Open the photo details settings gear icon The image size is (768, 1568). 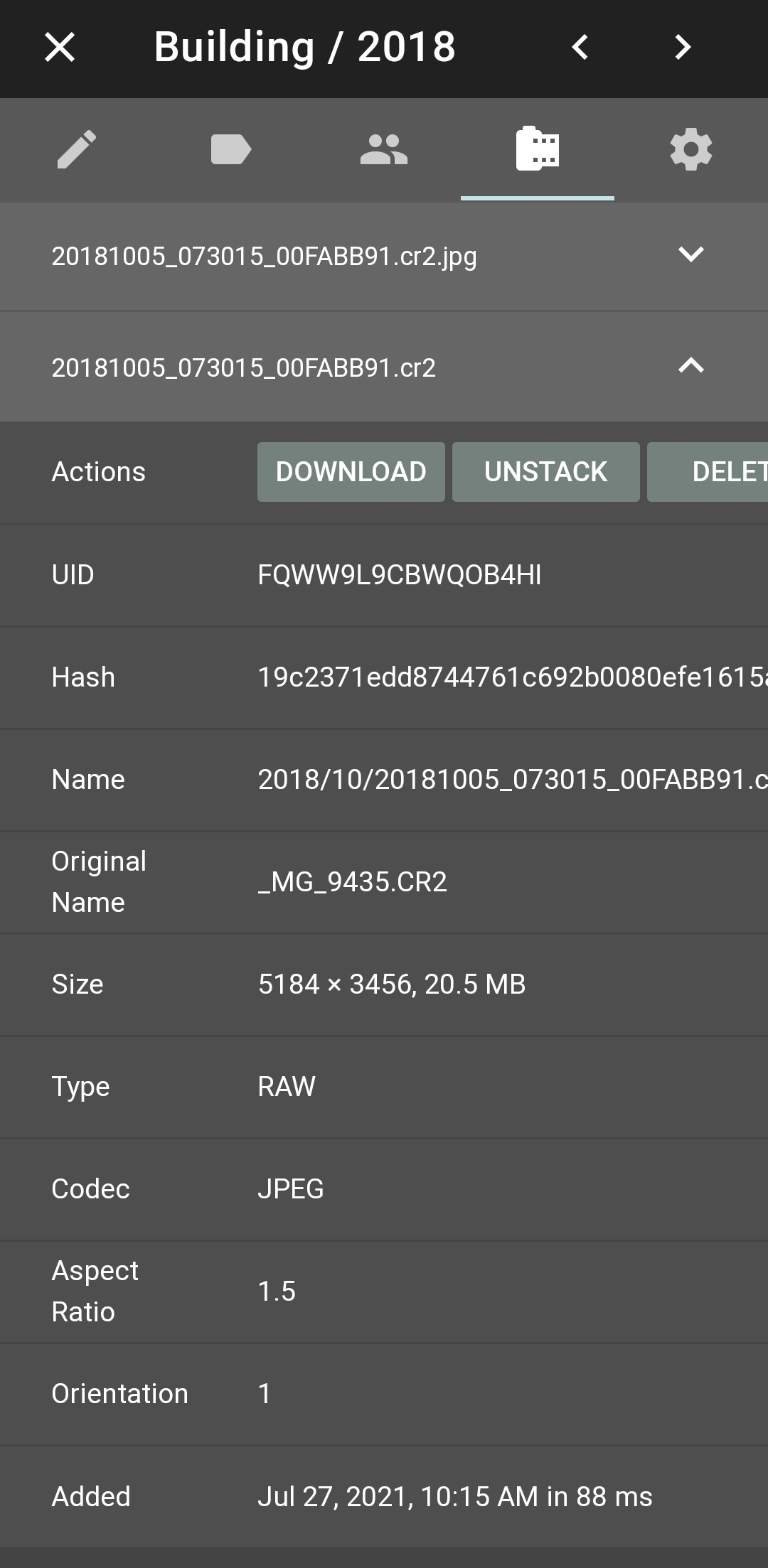click(690, 150)
